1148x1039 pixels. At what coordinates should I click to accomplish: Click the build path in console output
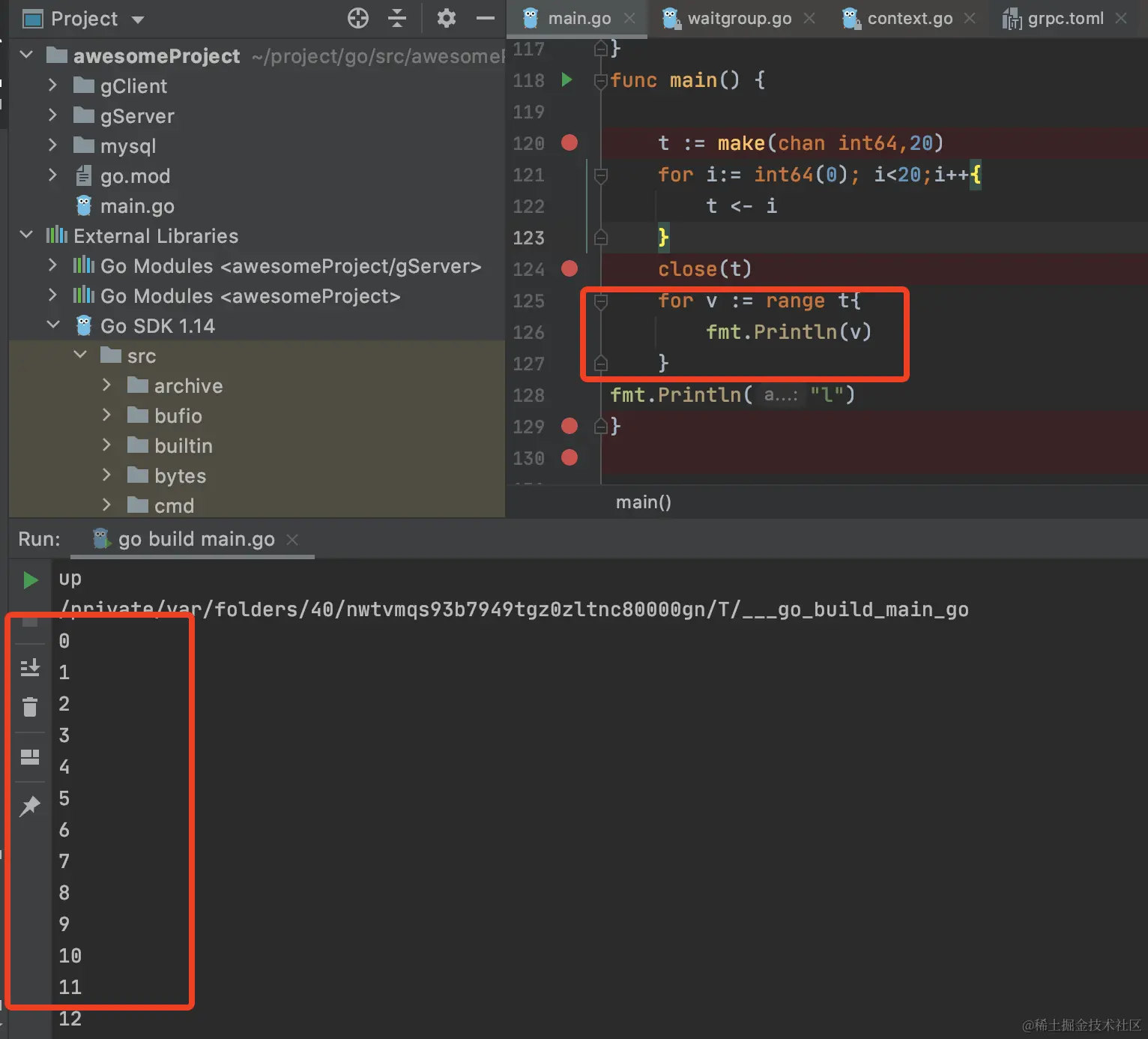pyautogui.click(x=514, y=609)
